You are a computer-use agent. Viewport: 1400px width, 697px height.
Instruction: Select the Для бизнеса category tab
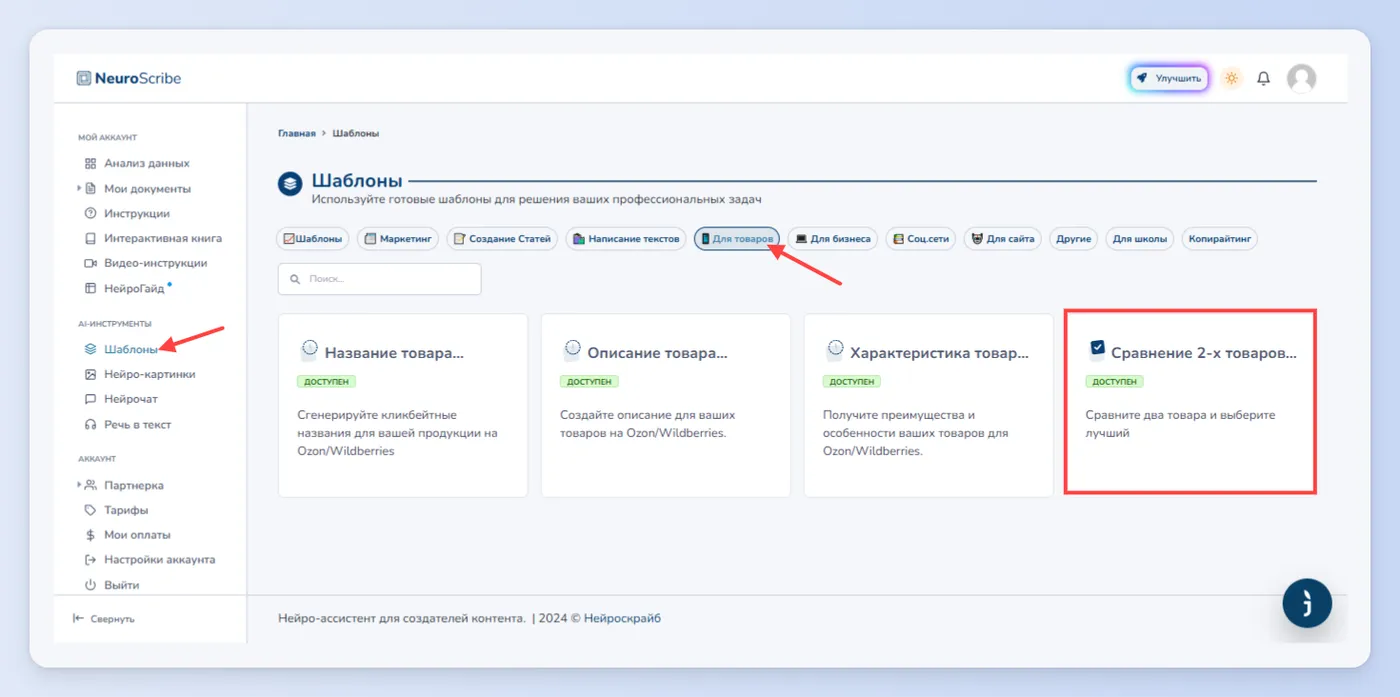833,239
